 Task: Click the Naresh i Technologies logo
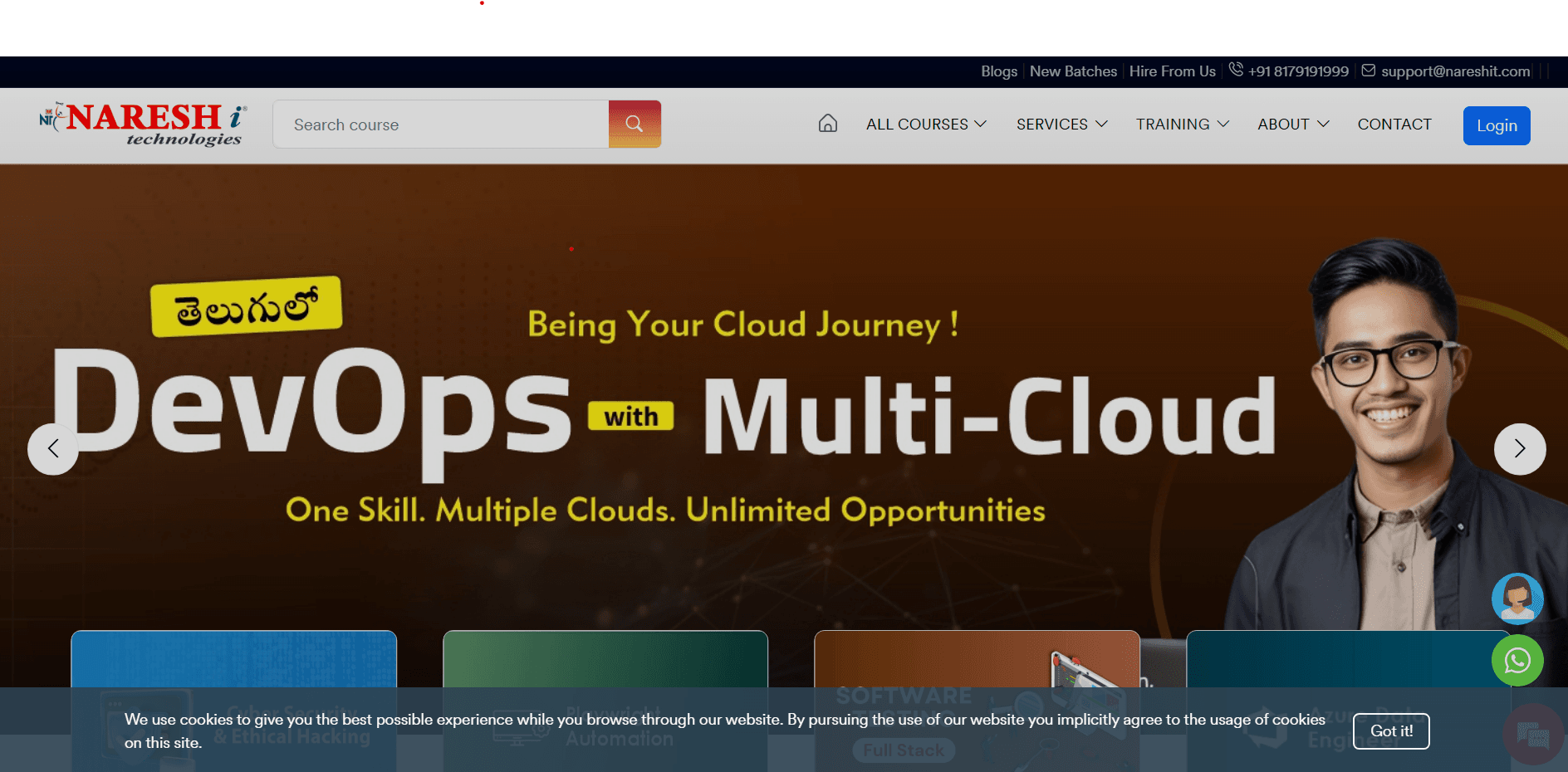(144, 125)
